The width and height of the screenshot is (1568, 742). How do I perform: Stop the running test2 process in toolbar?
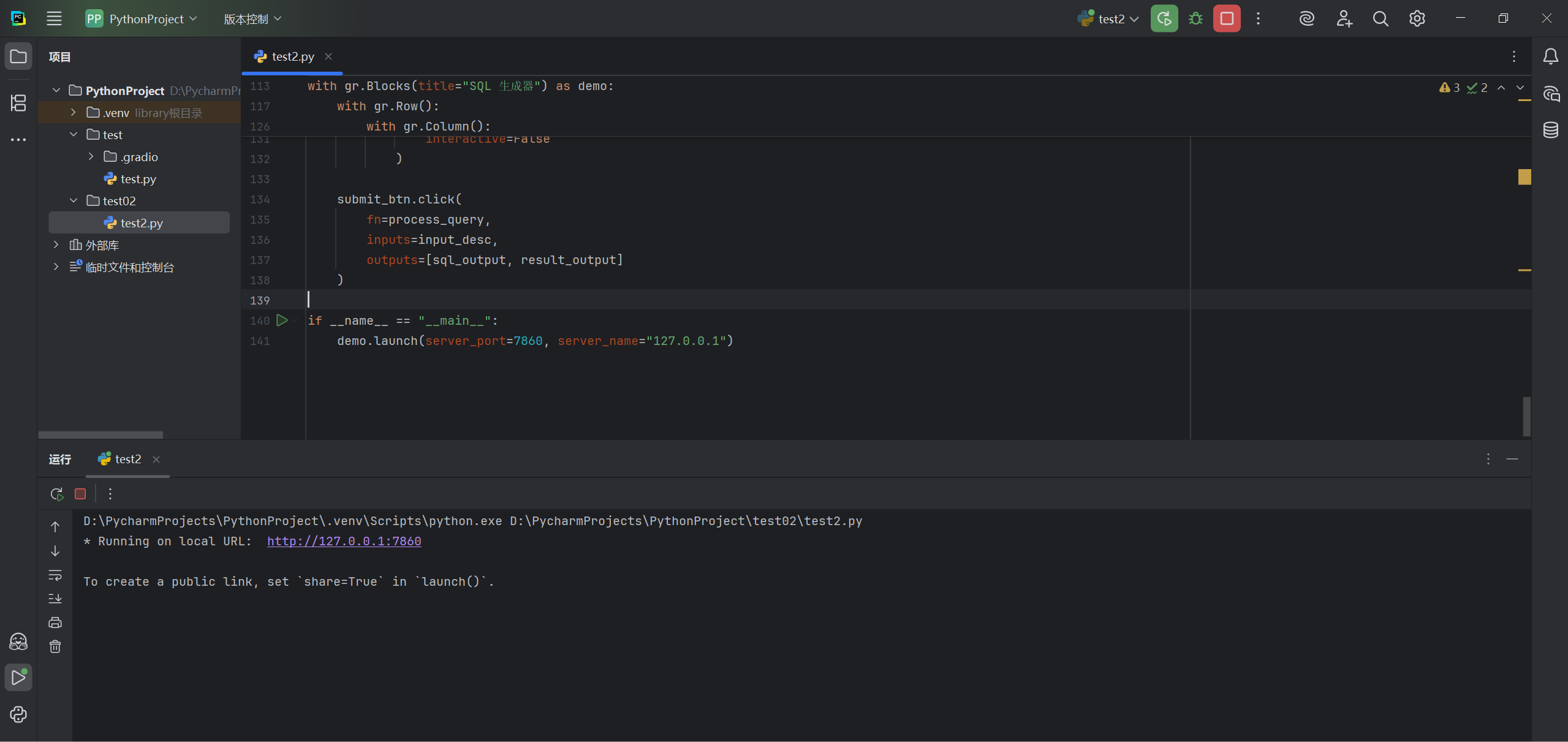tap(1226, 18)
